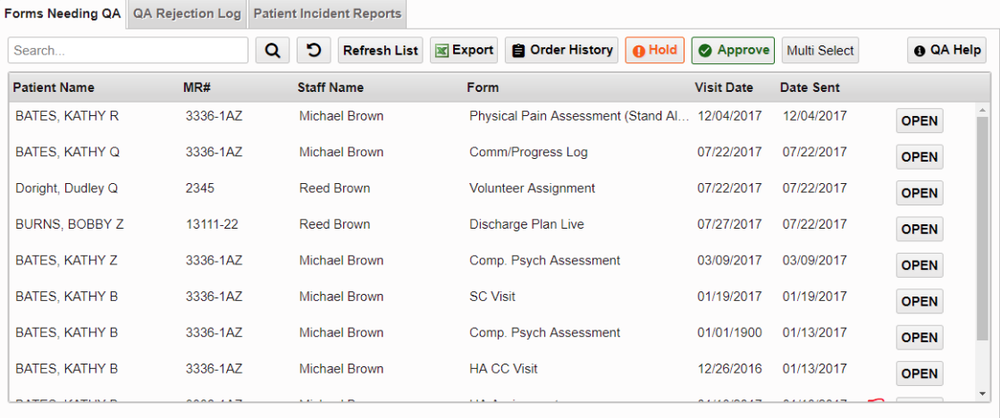Screen dimensions: 1000x418
Task: Click the magnifying glass search icon
Action: (x=273, y=50)
